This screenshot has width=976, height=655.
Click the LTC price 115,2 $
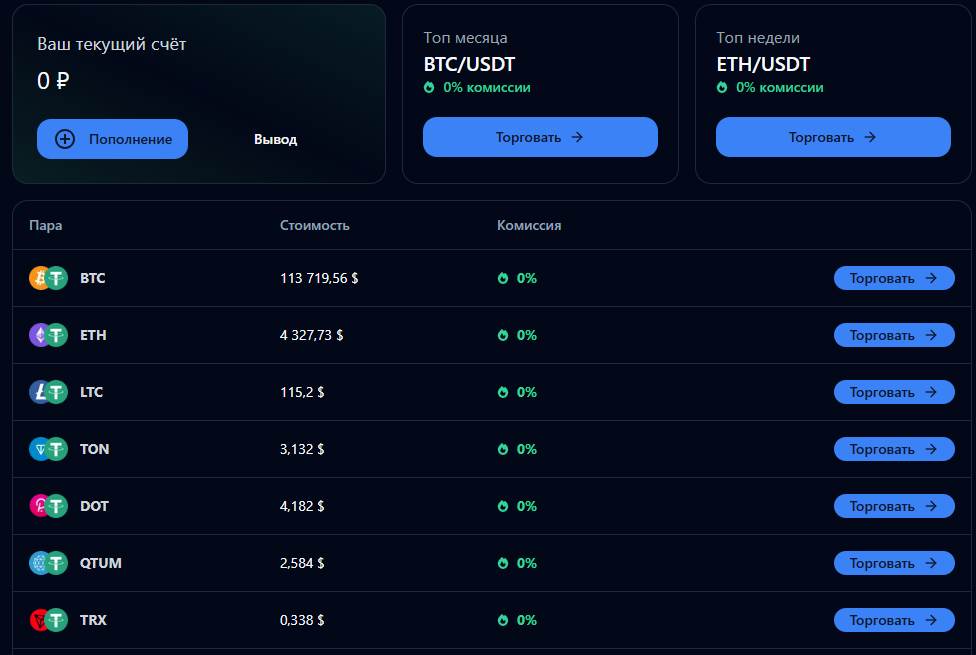pyautogui.click(x=302, y=392)
